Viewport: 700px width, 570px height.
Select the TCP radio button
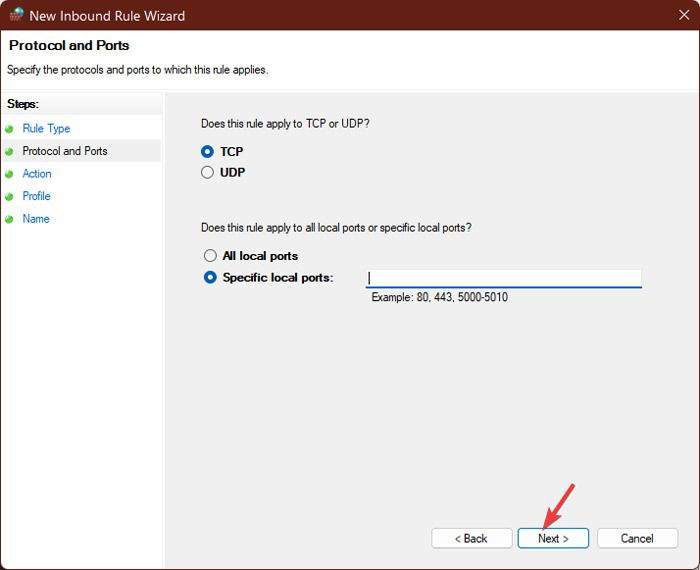tap(207, 152)
